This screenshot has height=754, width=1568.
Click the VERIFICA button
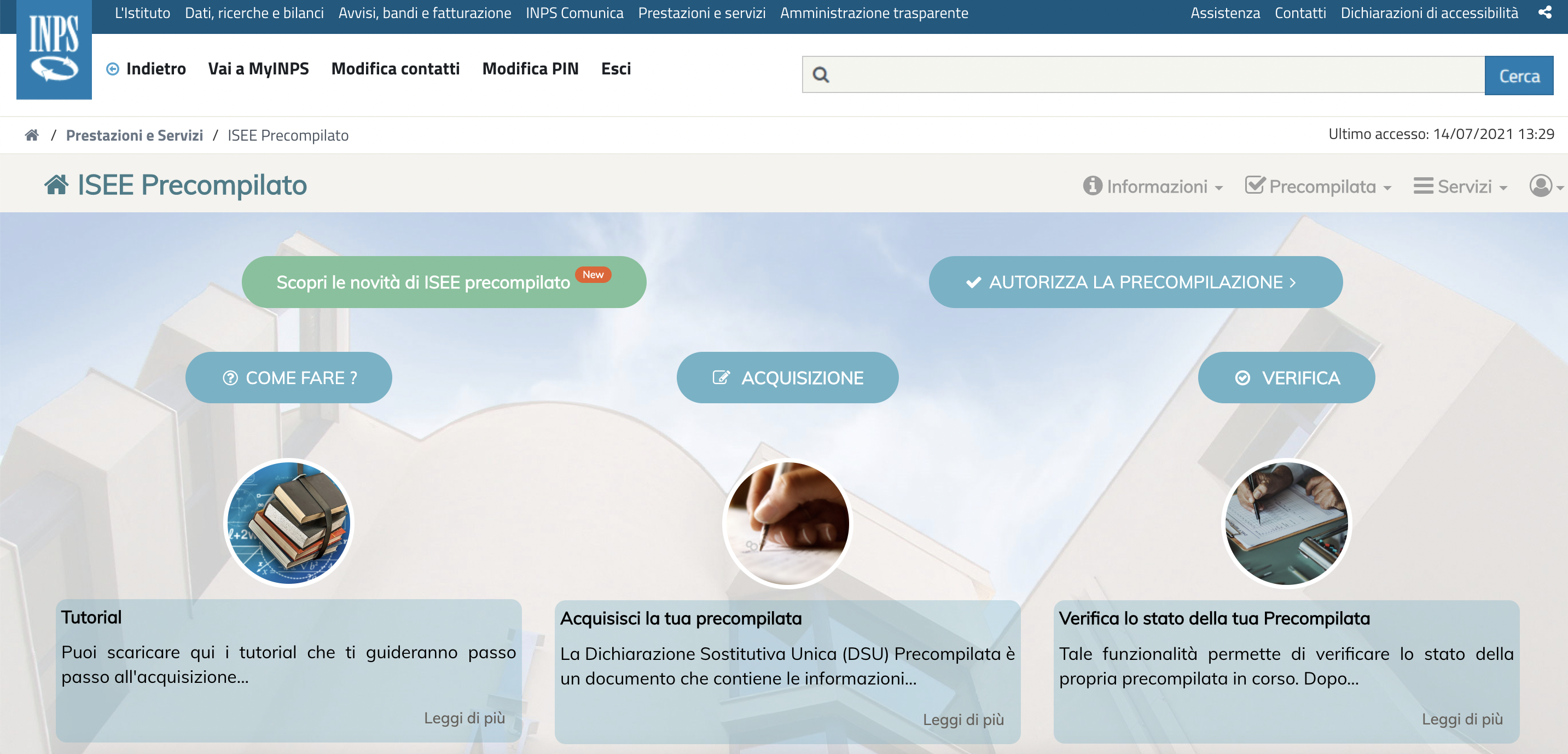[1286, 378]
